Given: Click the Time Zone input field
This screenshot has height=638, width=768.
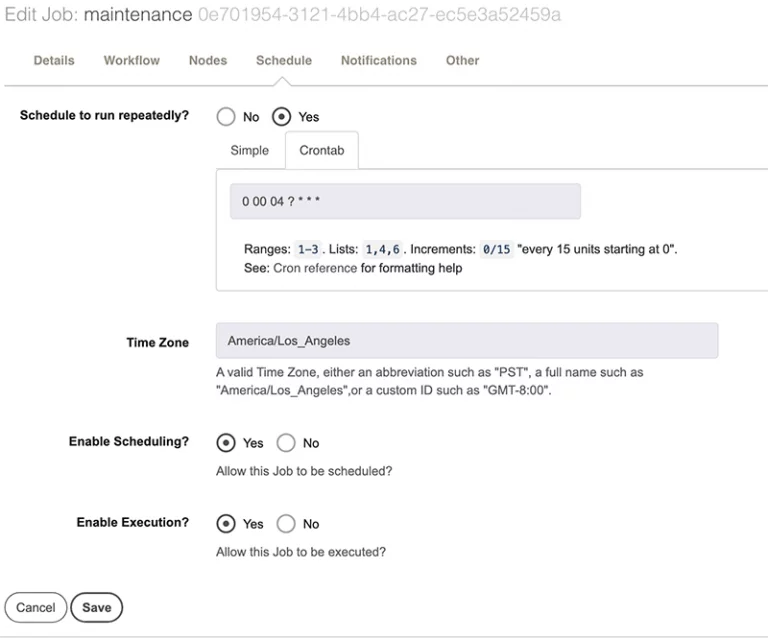Looking at the screenshot, I should pos(467,340).
